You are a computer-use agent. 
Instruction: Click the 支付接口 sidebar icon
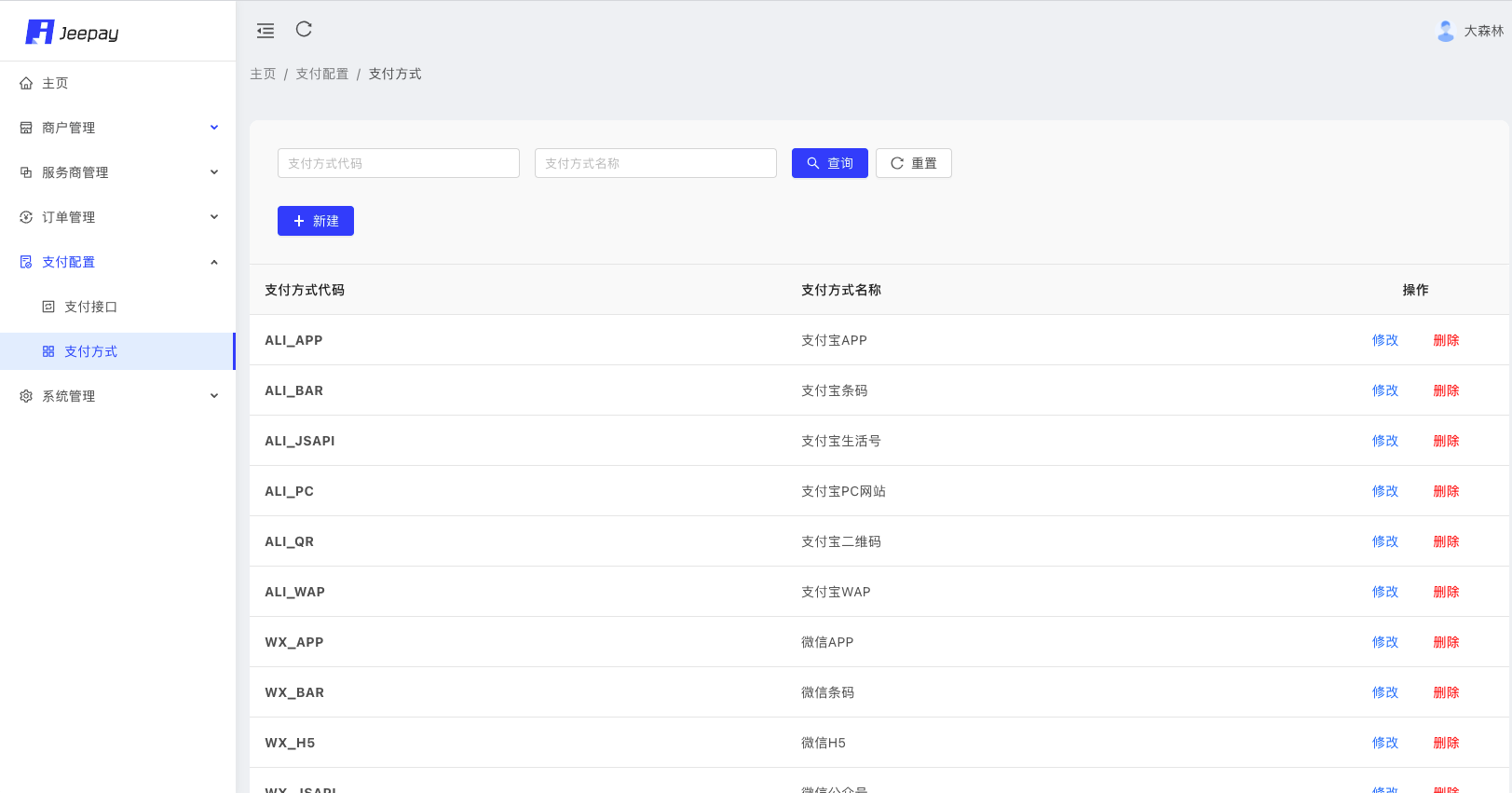[x=48, y=307]
